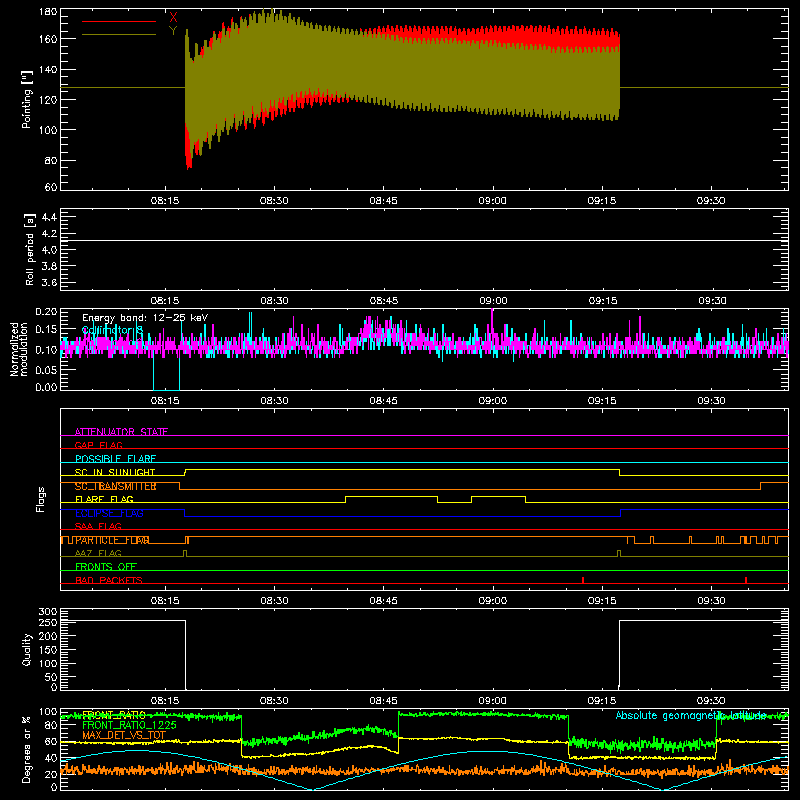Click the Pointing axis title
Image resolution: width=800 pixels, height=800 pixels.
pyautogui.click(x=27, y=99)
